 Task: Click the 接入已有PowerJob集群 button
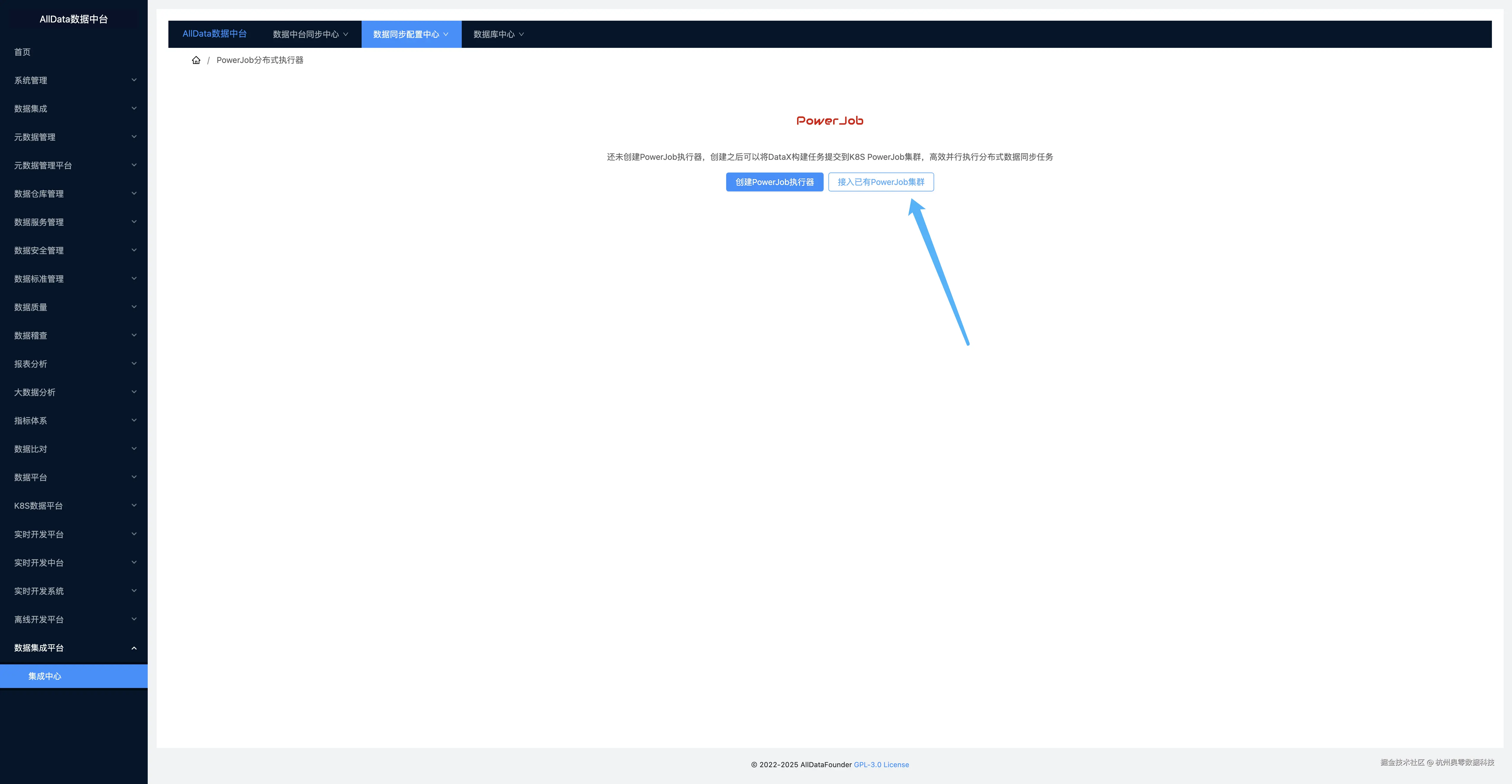[880, 182]
